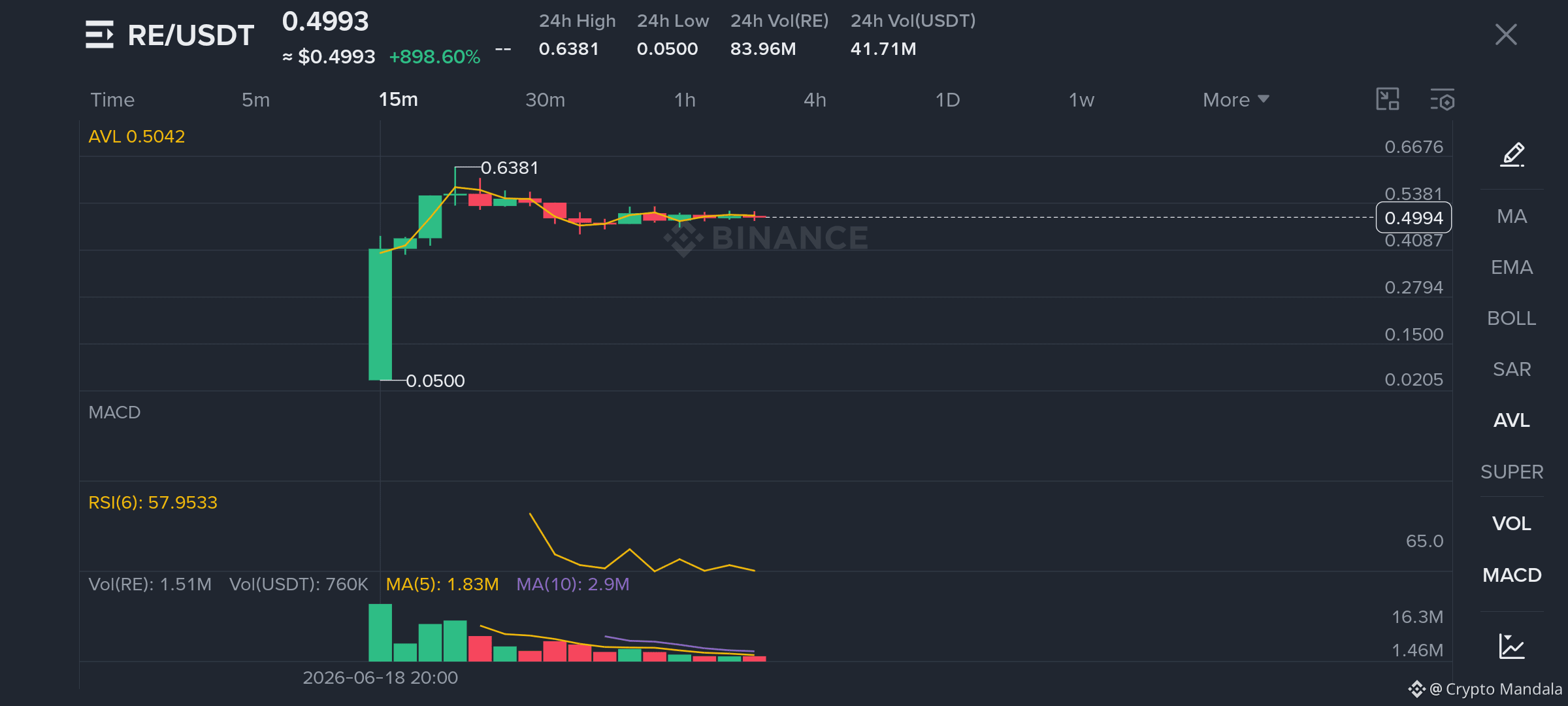The width and height of the screenshot is (1568, 706).
Task: Select the 5m interval
Action: click(255, 100)
